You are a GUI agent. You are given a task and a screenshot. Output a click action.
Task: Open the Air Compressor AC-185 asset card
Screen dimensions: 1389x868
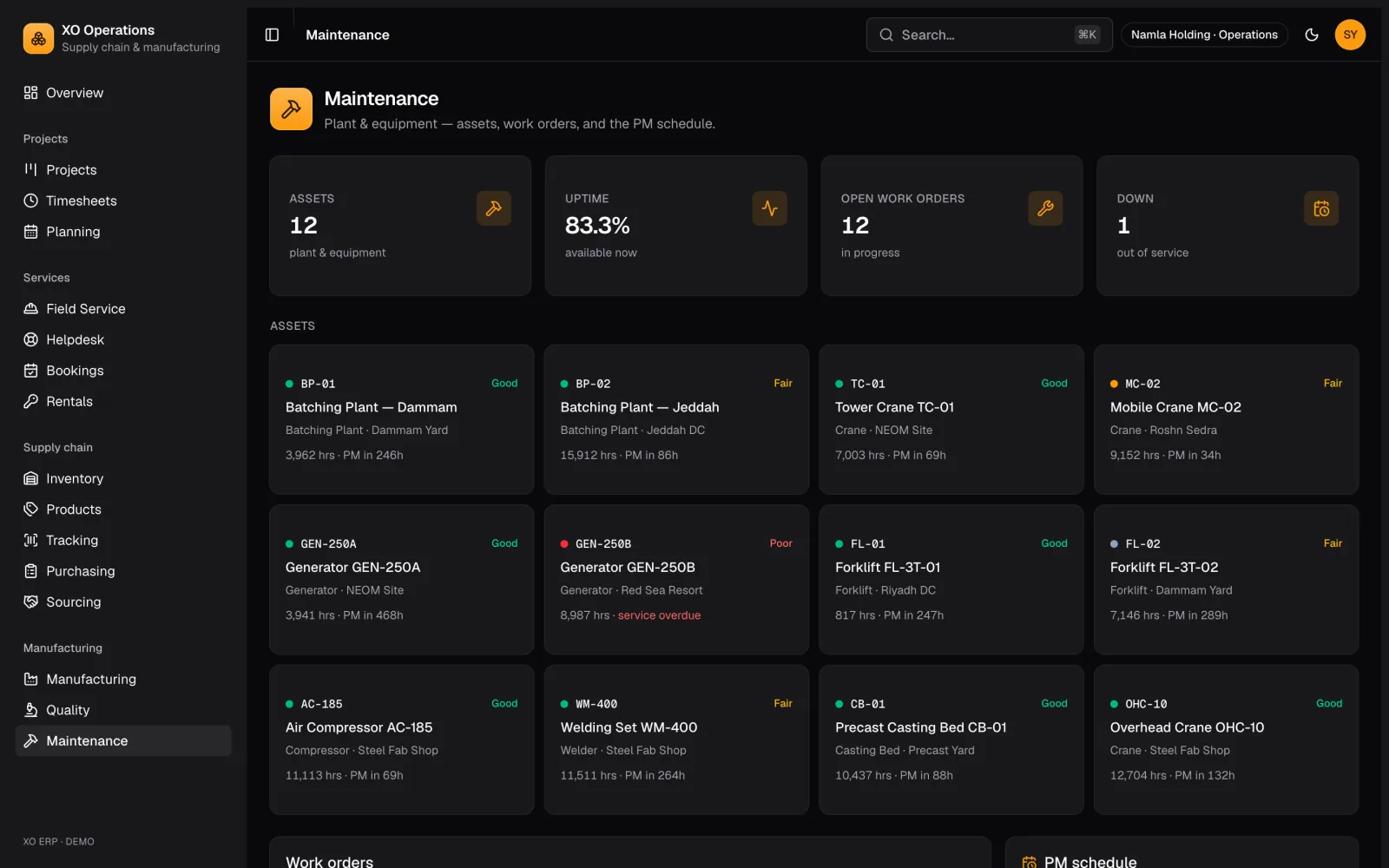tap(401, 740)
